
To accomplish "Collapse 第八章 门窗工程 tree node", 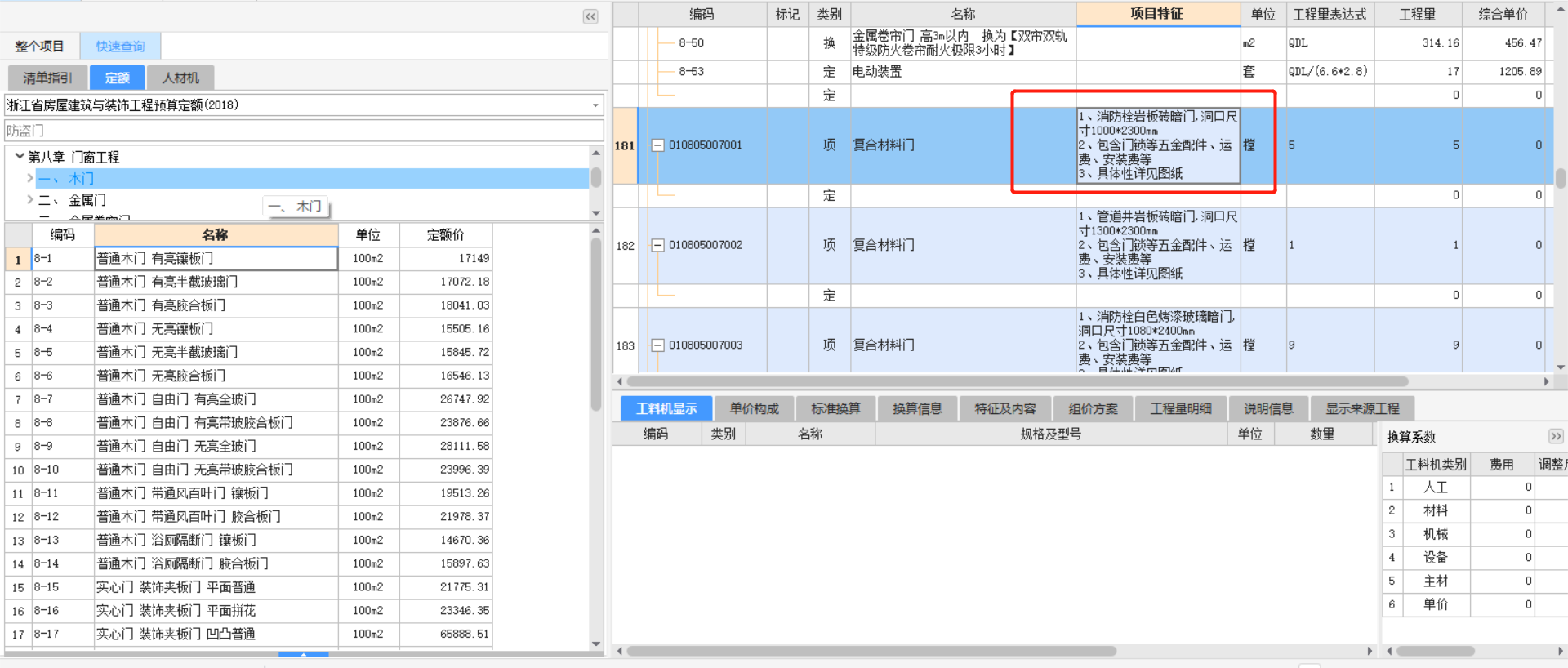I will pyautogui.click(x=19, y=156).
